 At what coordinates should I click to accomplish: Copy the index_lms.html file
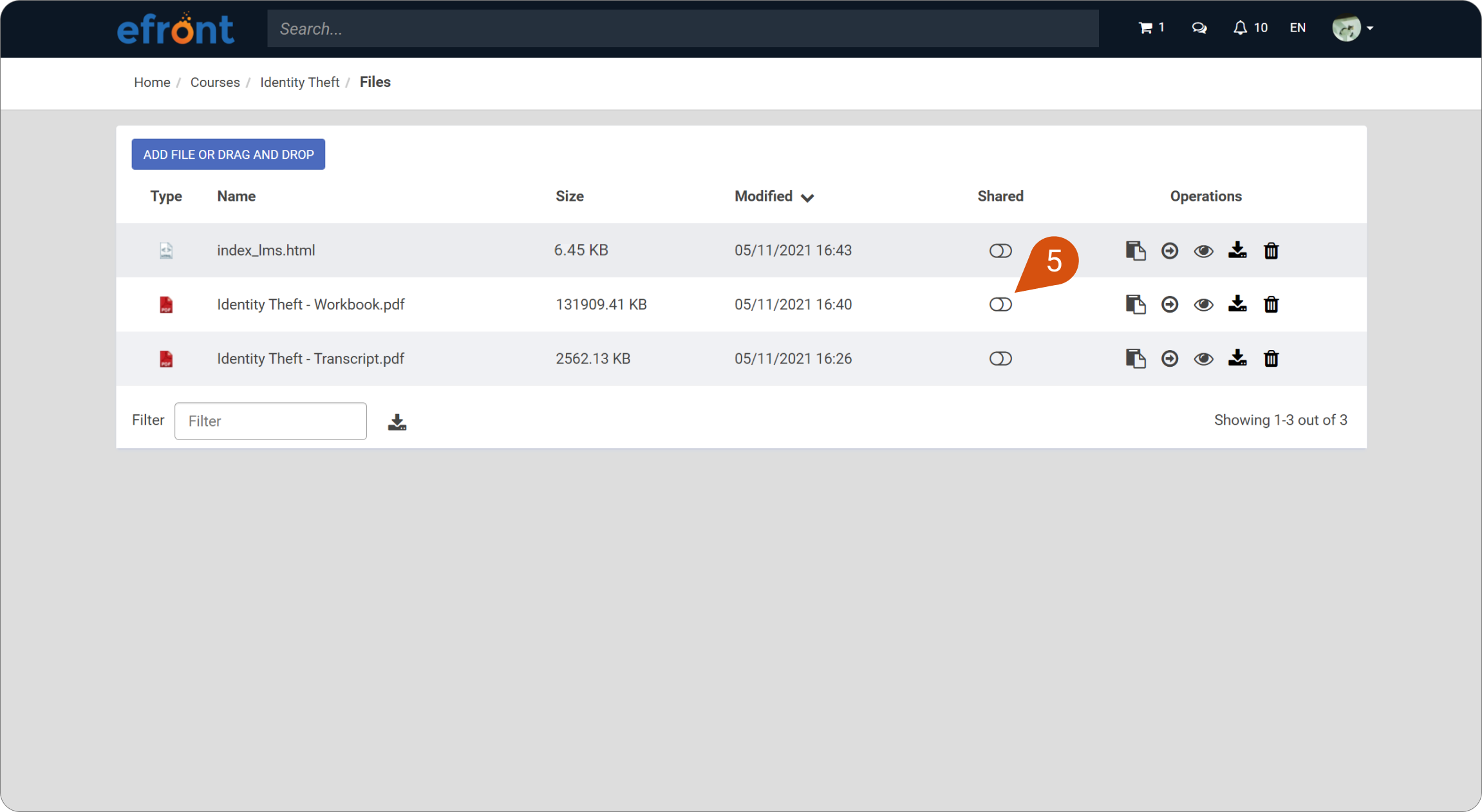(1136, 250)
